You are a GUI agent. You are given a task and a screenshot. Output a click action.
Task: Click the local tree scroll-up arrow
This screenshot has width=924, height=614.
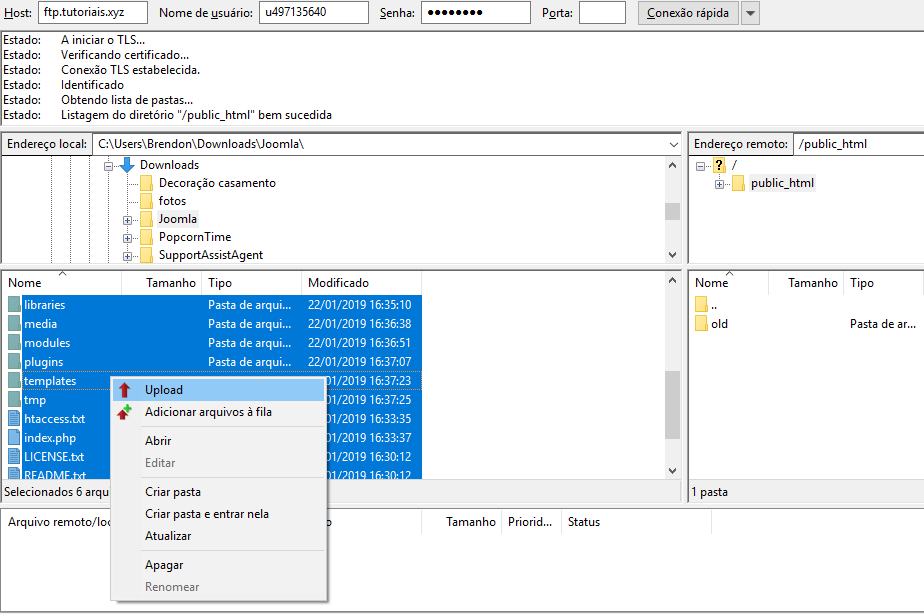point(672,165)
